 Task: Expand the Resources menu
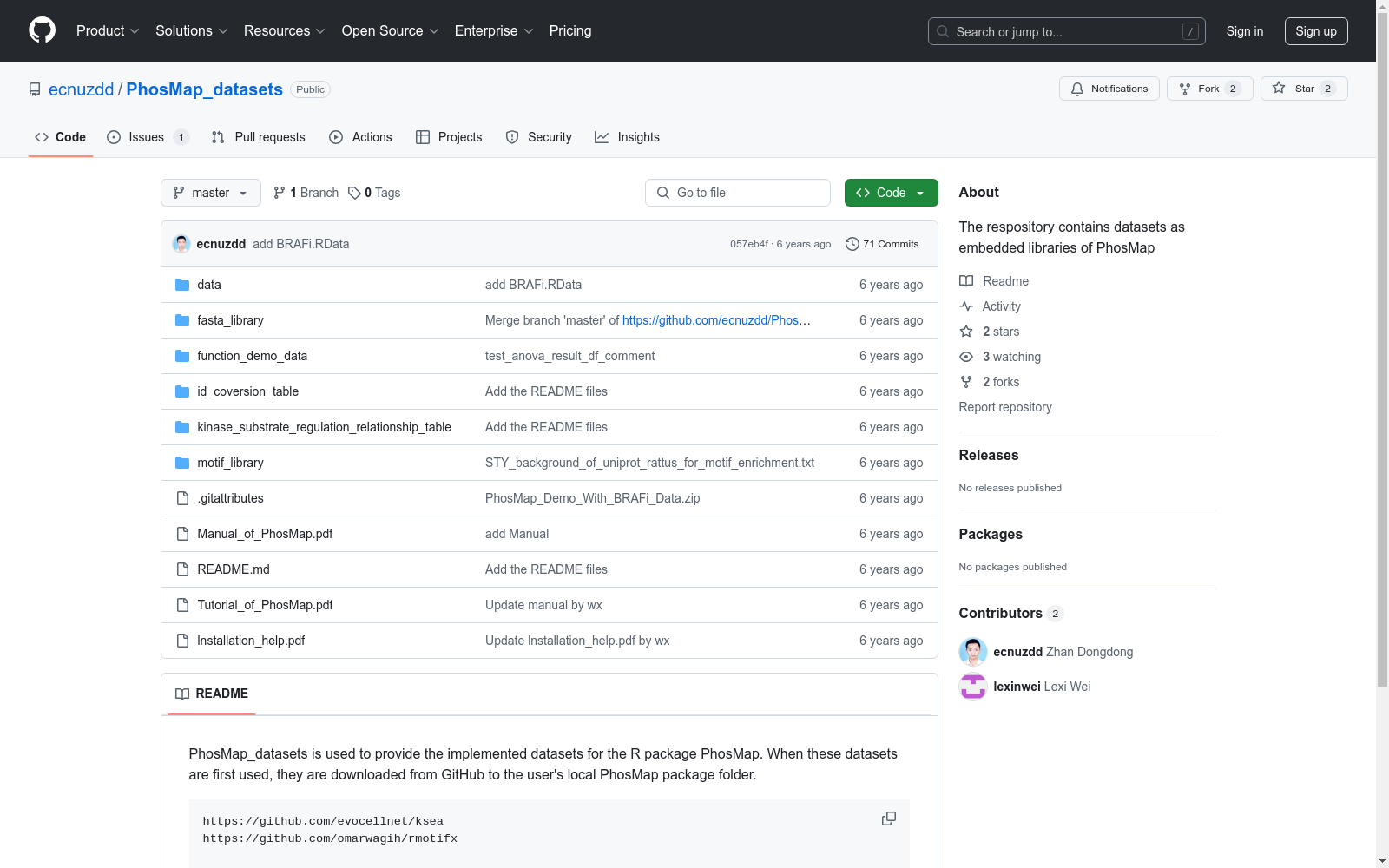pyautogui.click(x=285, y=31)
